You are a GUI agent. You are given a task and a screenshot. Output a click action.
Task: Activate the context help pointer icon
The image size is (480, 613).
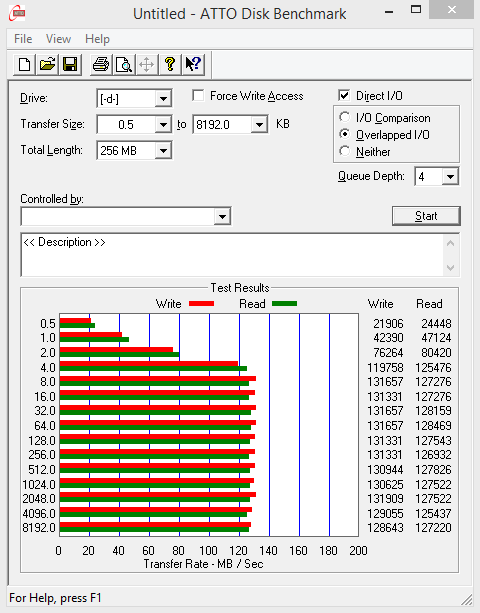click(x=193, y=64)
